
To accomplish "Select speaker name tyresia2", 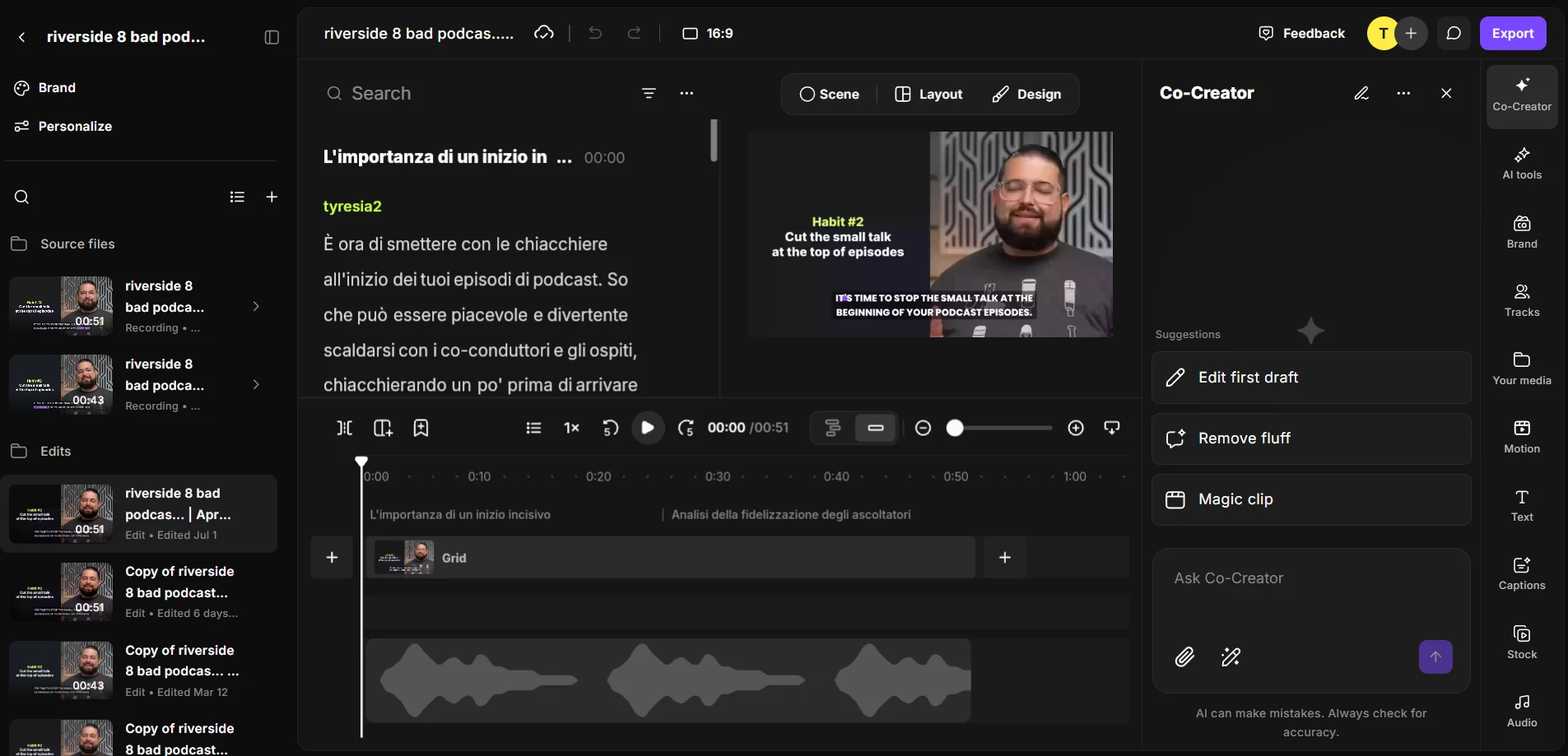I will pos(352,206).
